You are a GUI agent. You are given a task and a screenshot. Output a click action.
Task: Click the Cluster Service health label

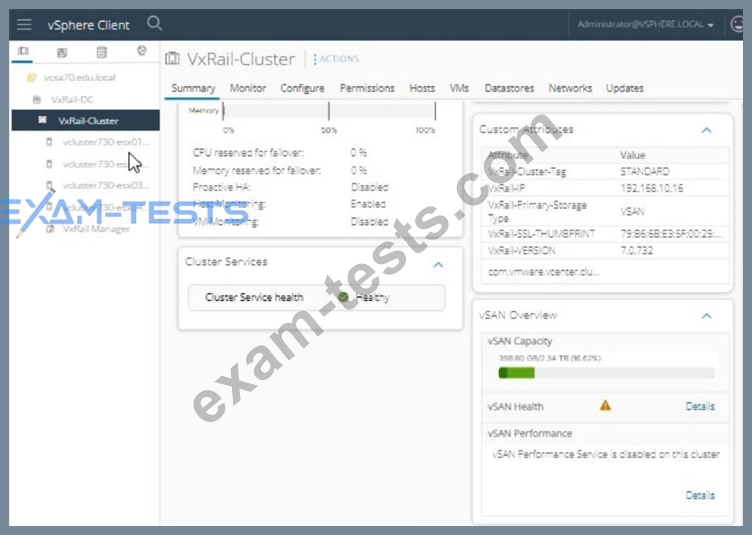(254, 297)
